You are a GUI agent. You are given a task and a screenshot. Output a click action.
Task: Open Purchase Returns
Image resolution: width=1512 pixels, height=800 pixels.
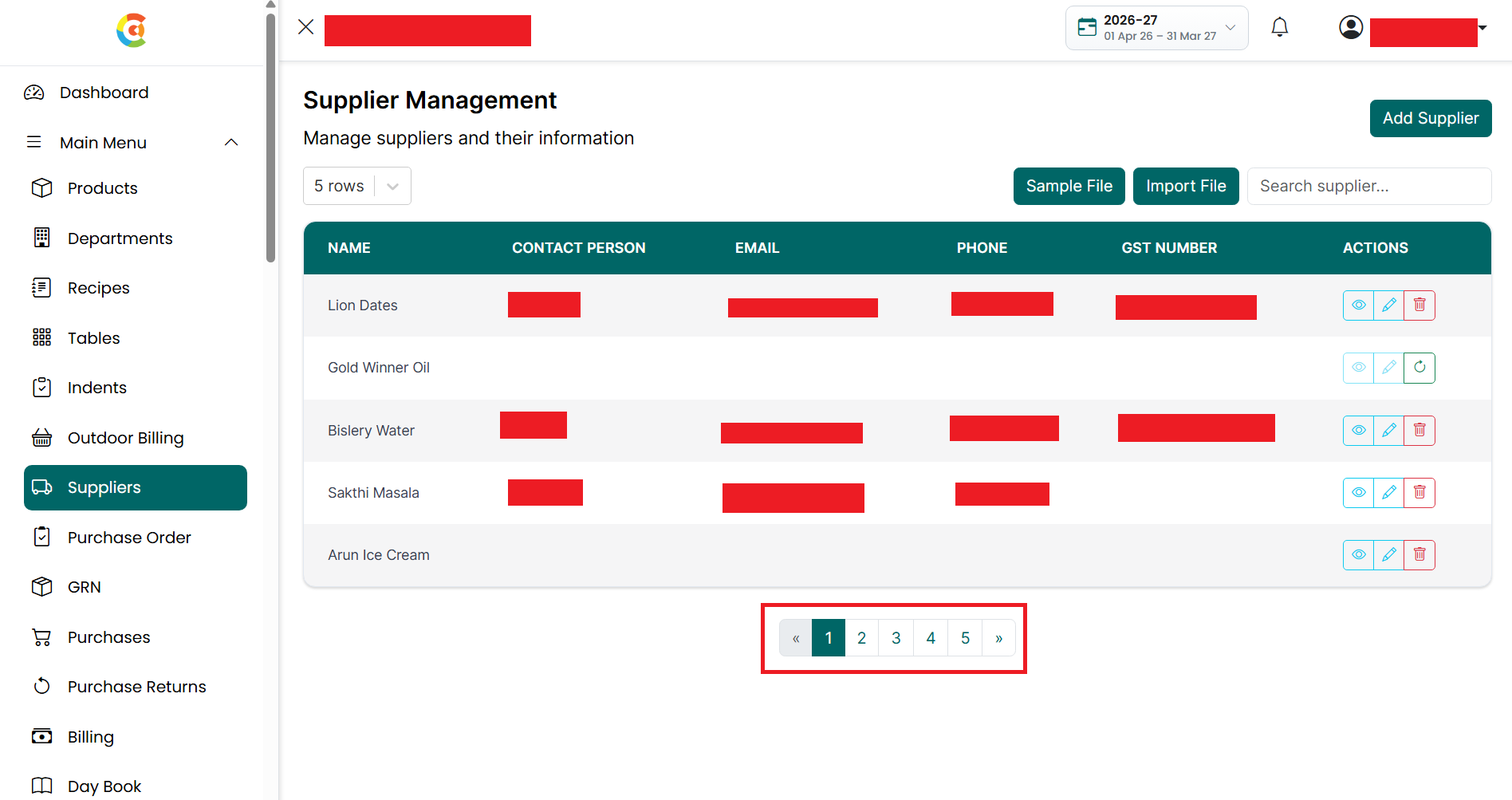tap(136, 687)
